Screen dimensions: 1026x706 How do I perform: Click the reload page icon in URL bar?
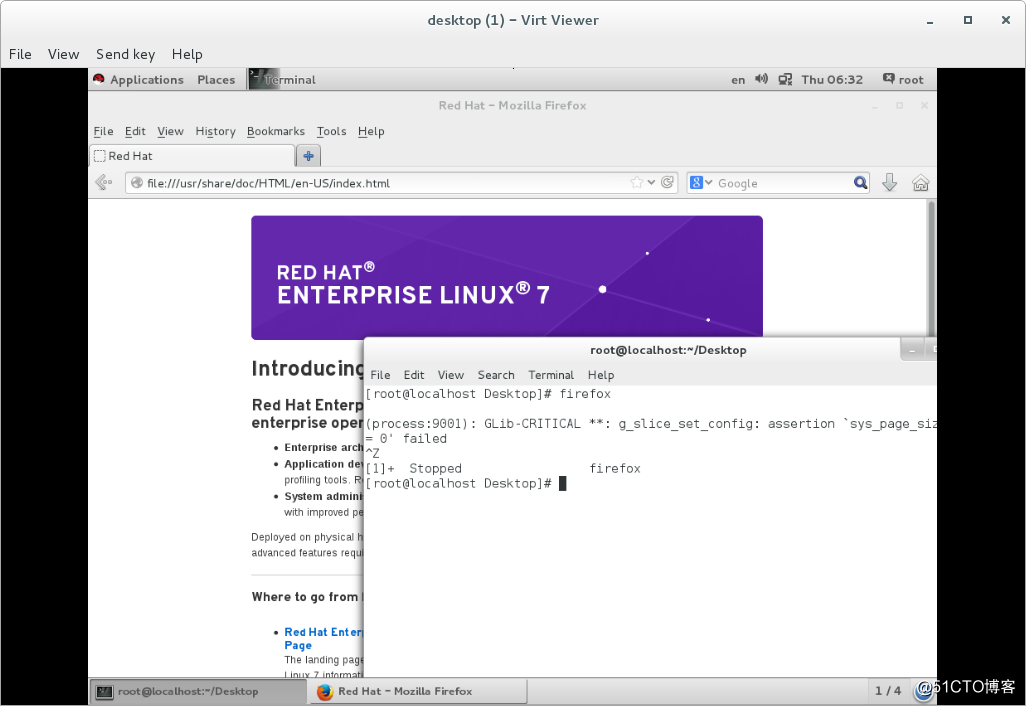pos(667,183)
